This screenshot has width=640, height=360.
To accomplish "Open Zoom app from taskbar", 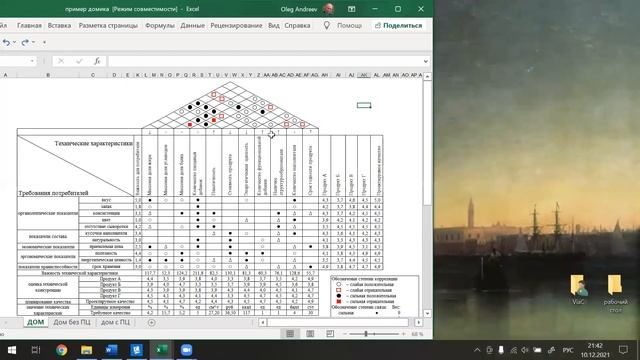I will coord(186,350).
